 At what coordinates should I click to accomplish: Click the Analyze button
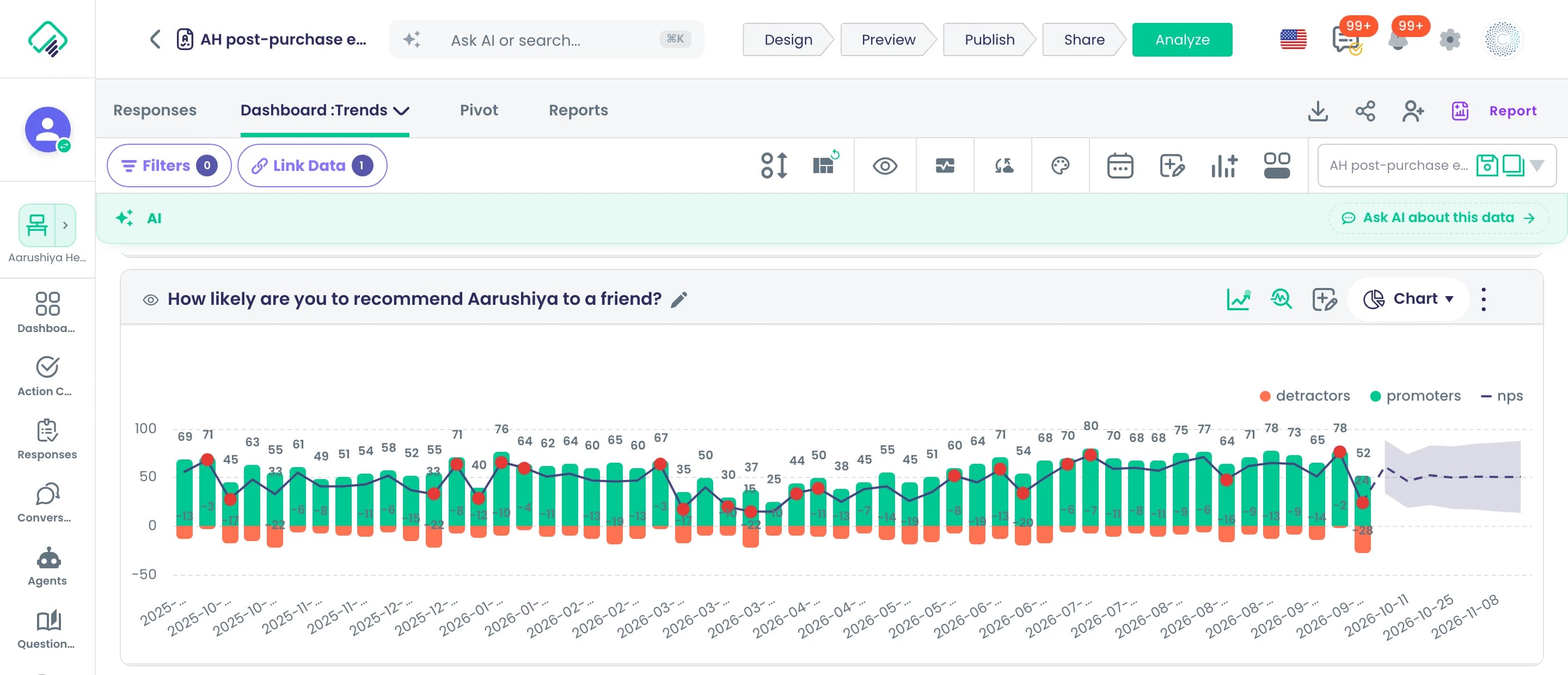[1181, 40]
